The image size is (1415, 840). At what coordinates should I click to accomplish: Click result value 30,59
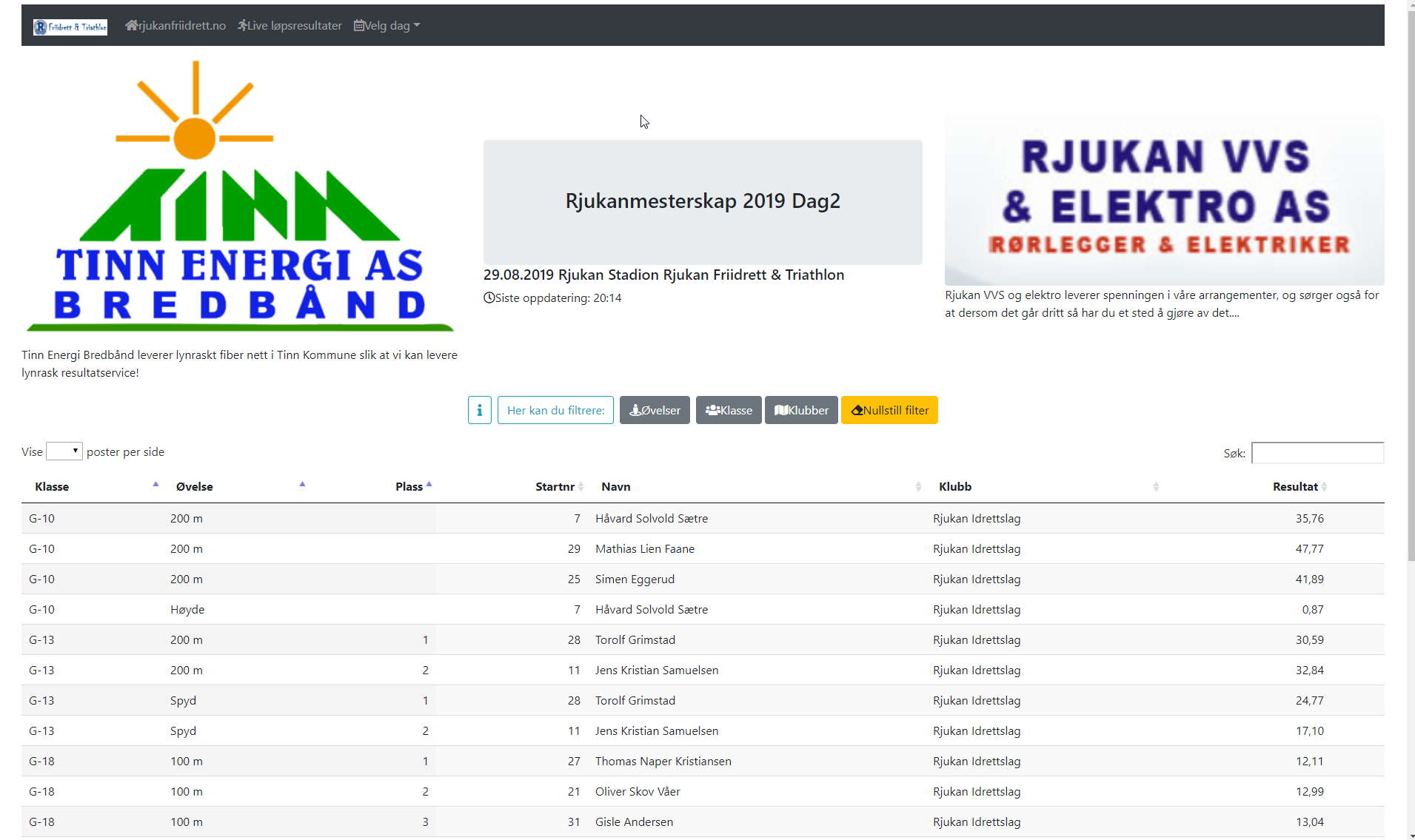(x=1309, y=639)
